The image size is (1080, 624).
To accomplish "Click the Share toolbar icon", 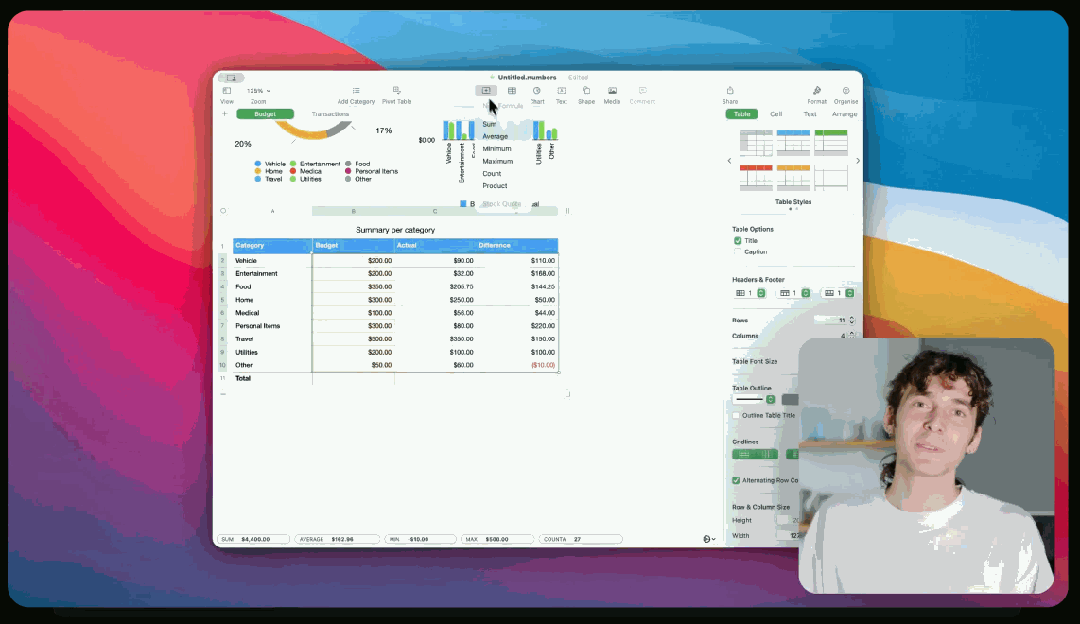I will point(730,91).
